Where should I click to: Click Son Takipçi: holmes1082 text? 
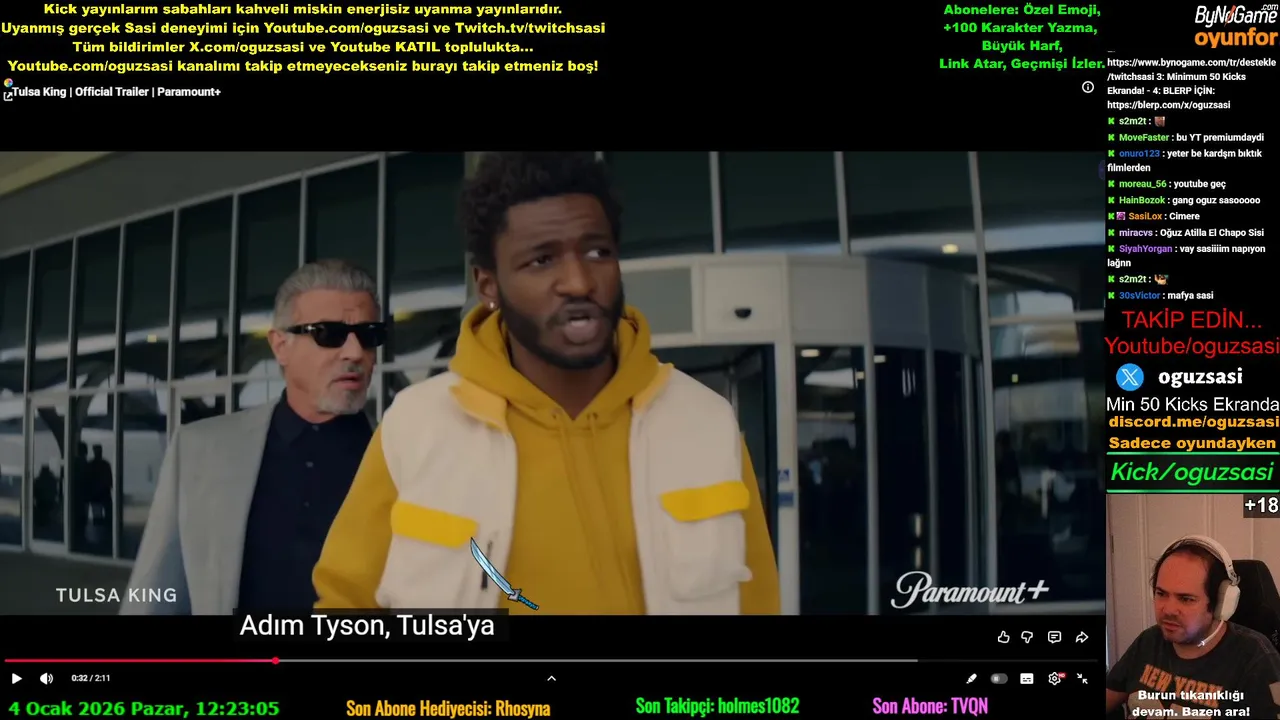point(717,706)
